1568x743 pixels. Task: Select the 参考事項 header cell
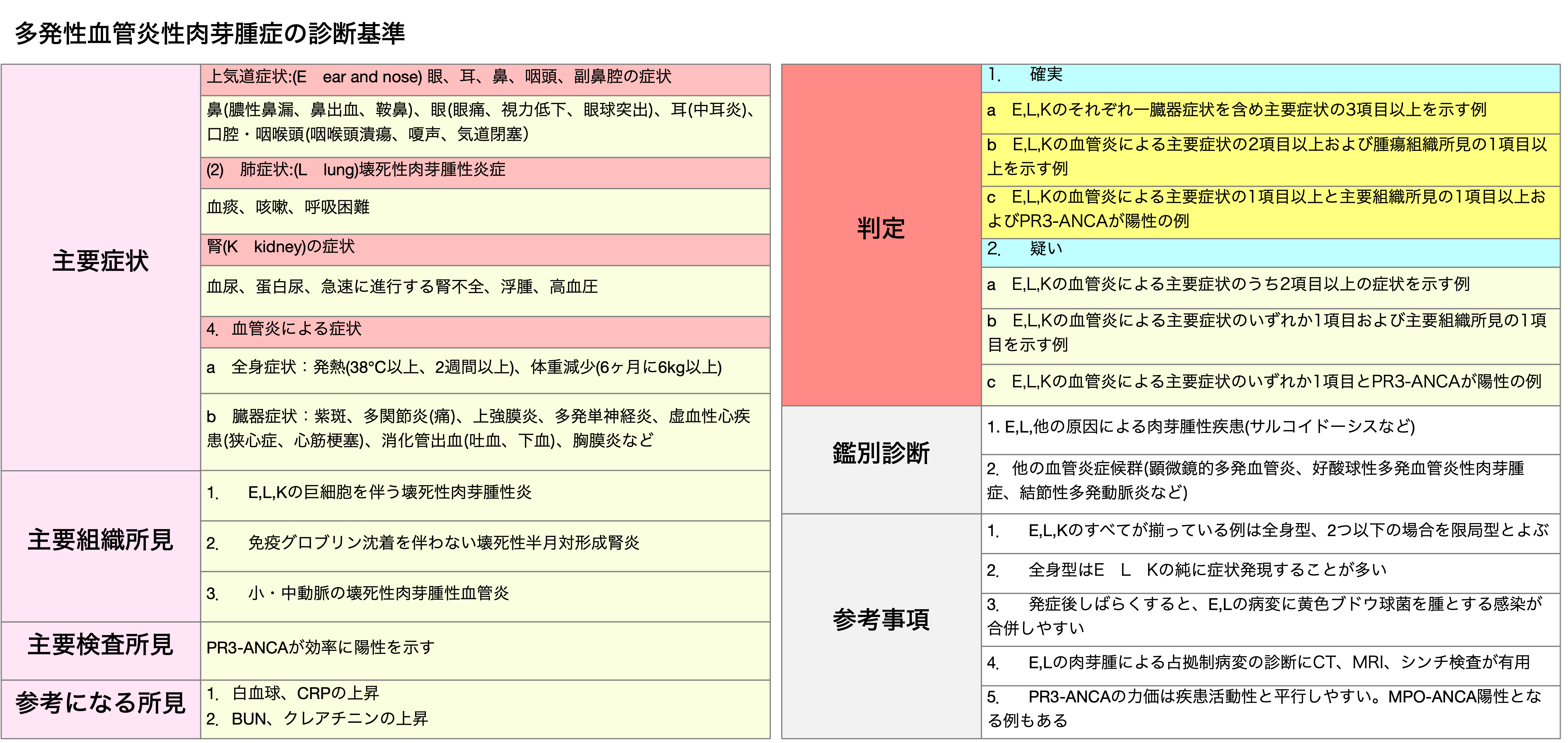881,626
